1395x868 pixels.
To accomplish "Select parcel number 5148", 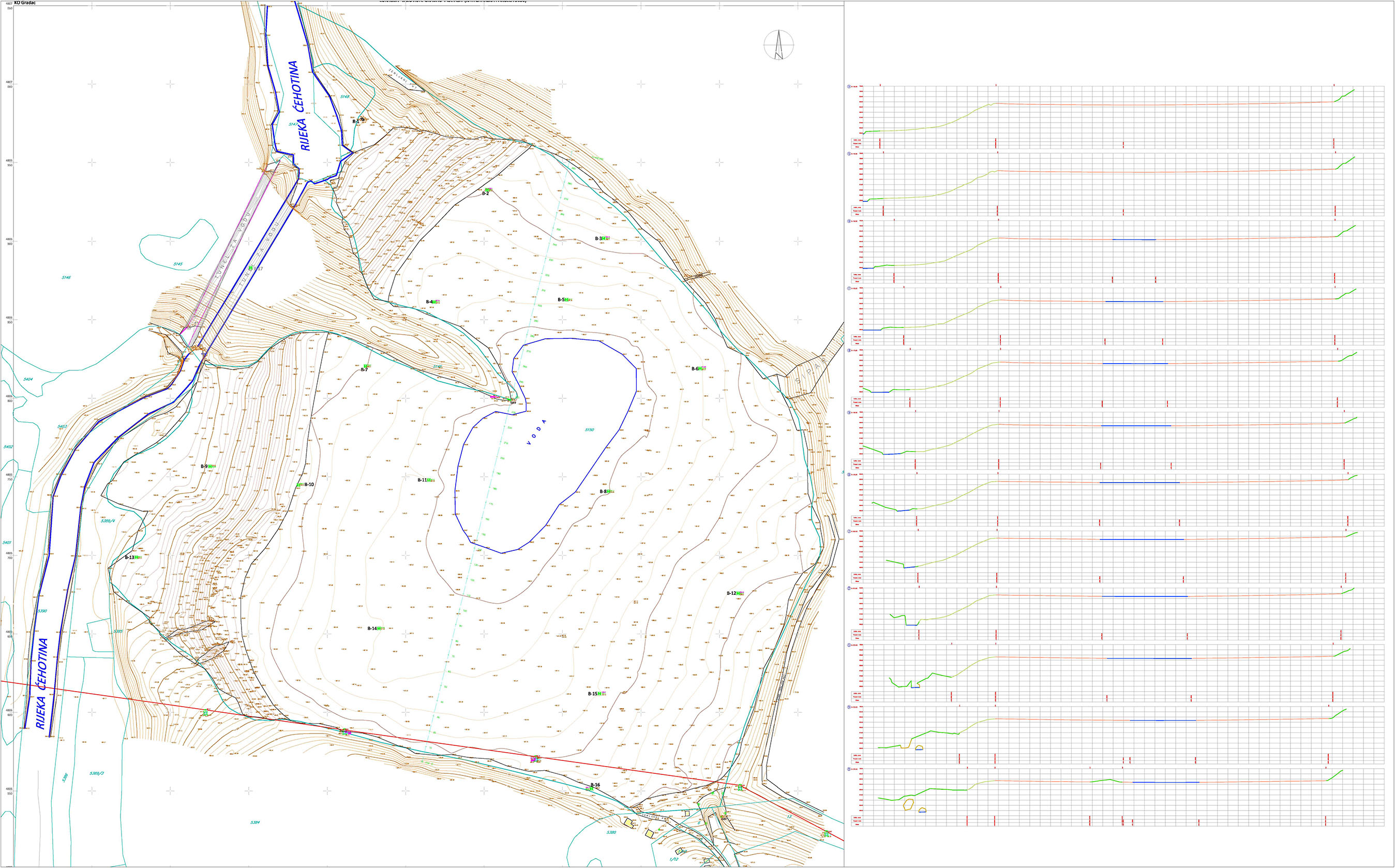I will [344, 96].
